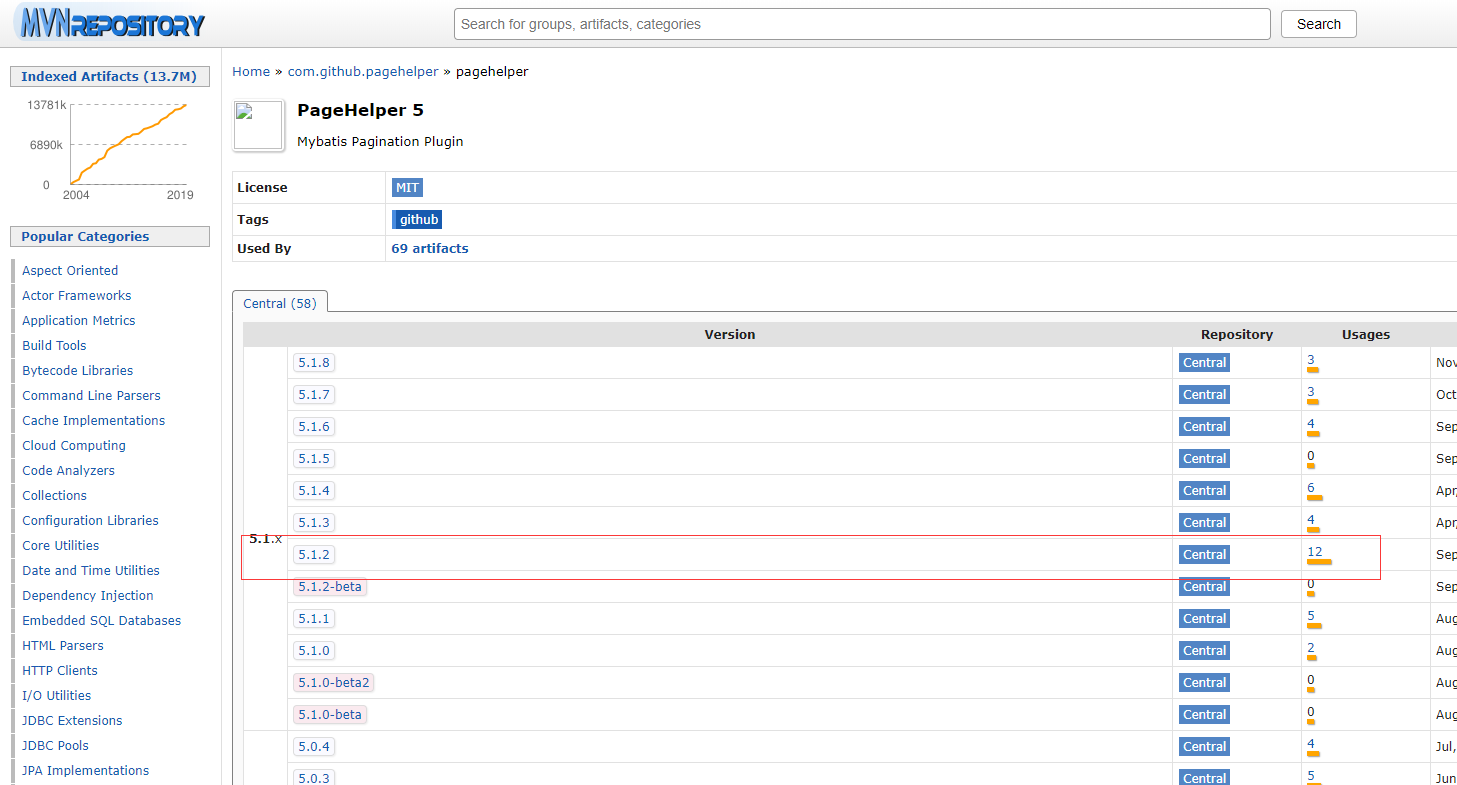Click the search input field
The width and height of the screenshot is (1457, 785).
pos(862,24)
